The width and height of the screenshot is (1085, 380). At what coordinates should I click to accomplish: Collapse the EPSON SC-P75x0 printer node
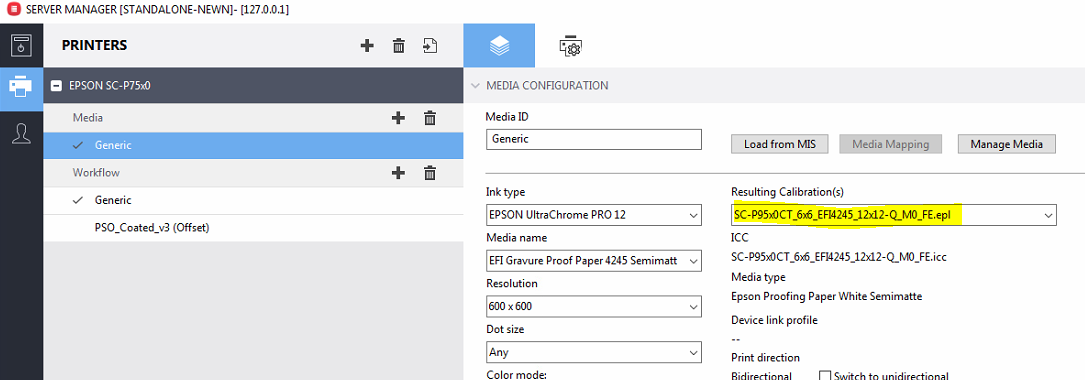[57, 86]
